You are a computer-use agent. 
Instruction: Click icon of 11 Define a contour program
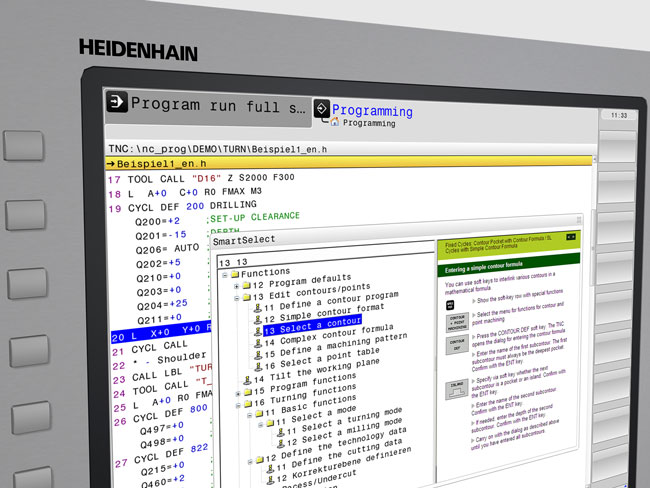pyautogui.click(x=258, y=308)
